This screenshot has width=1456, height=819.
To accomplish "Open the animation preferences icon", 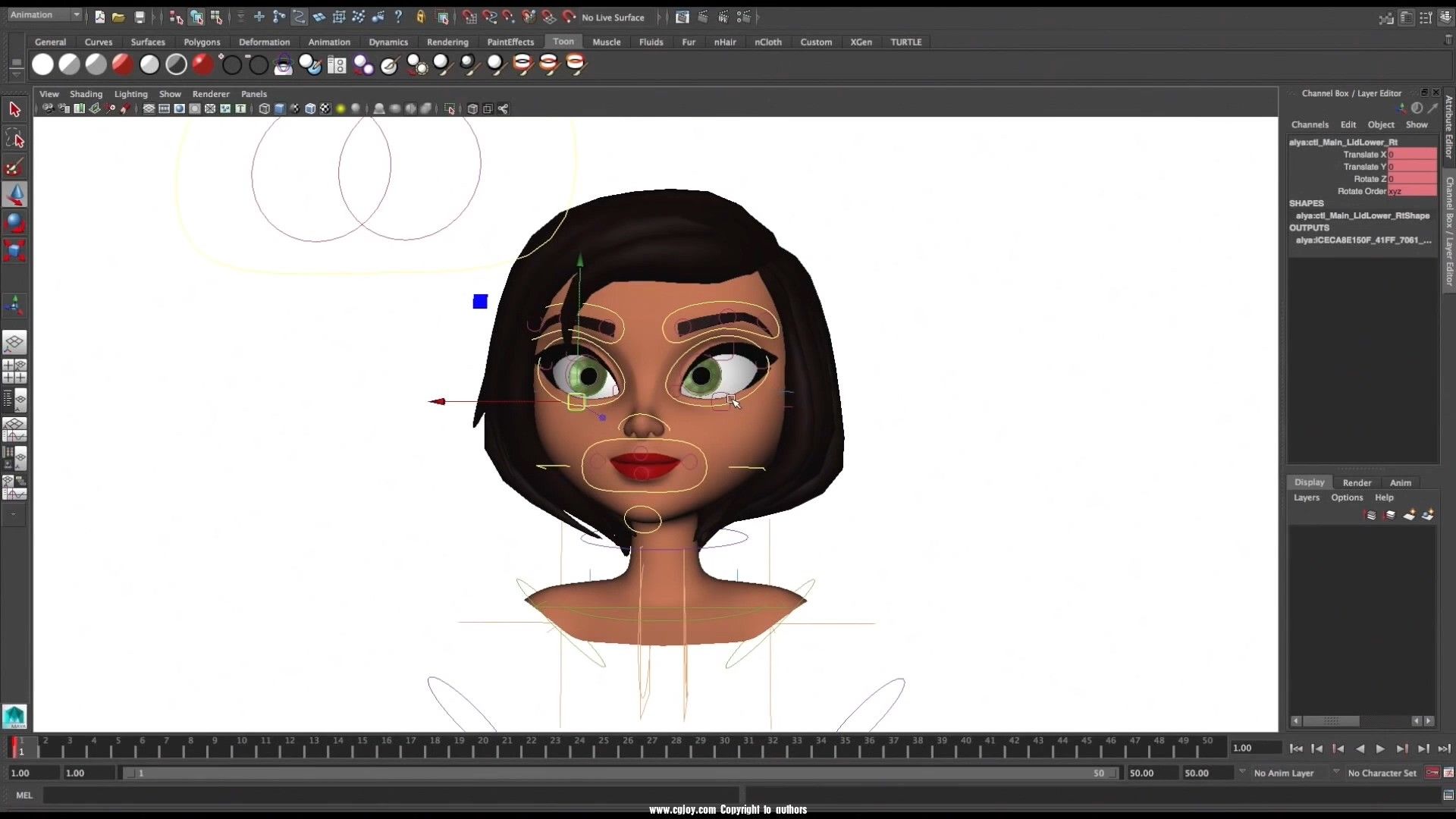I will (1448, 773).
